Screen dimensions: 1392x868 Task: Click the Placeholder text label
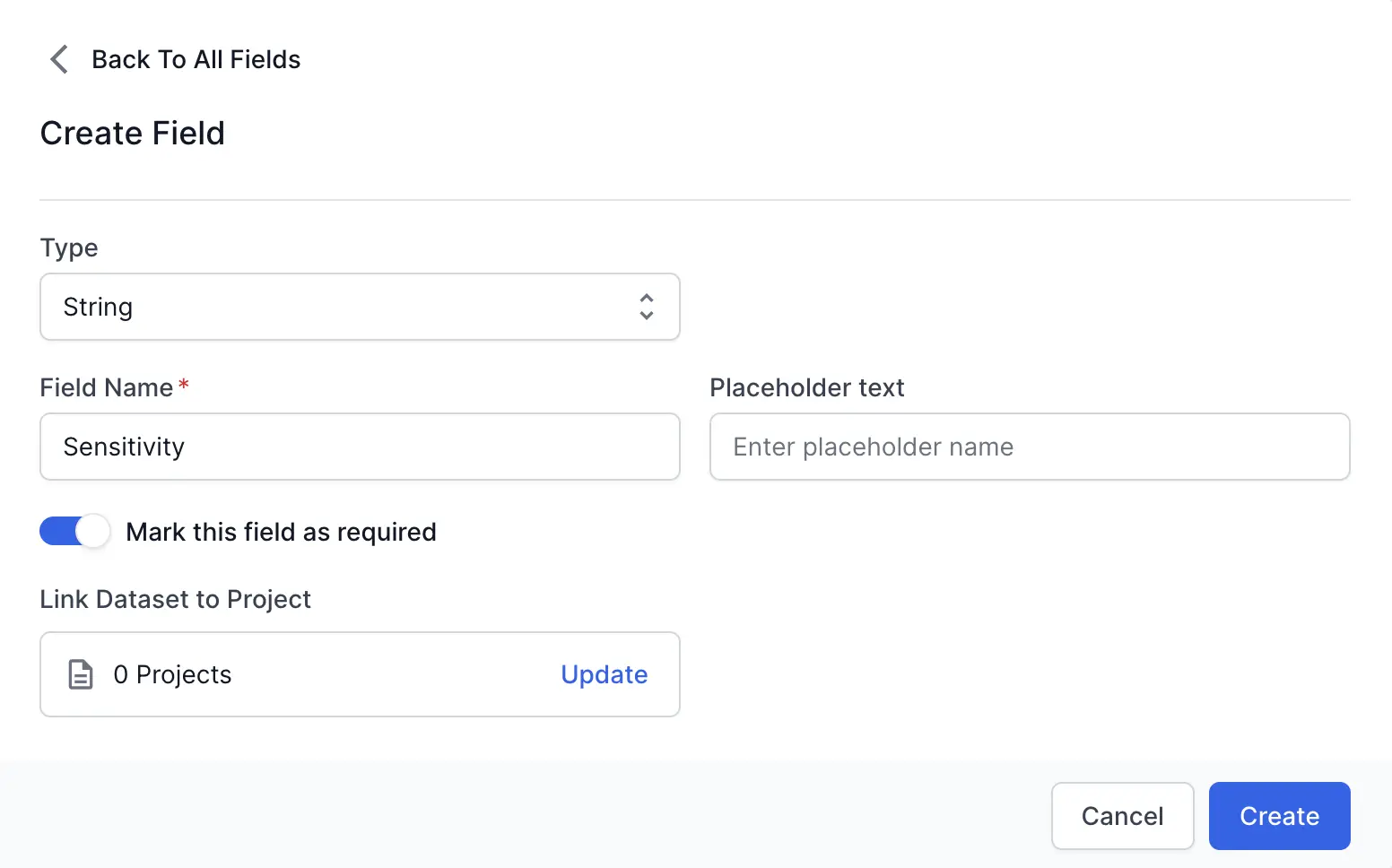(x=806, y=387)
